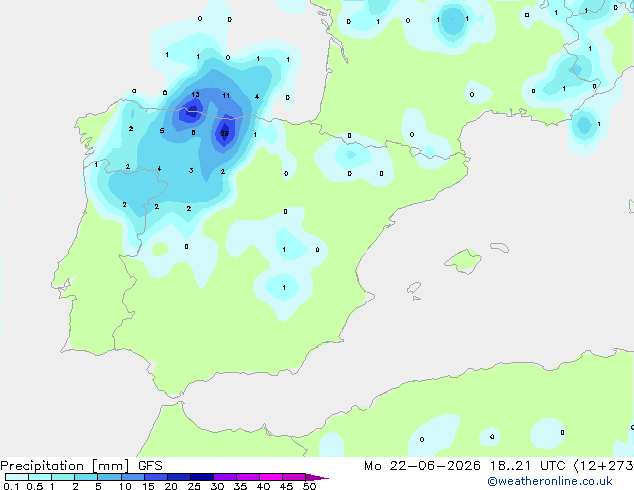
Task: Click the '11' precipitation value on the map
Action: coord(226,95)
